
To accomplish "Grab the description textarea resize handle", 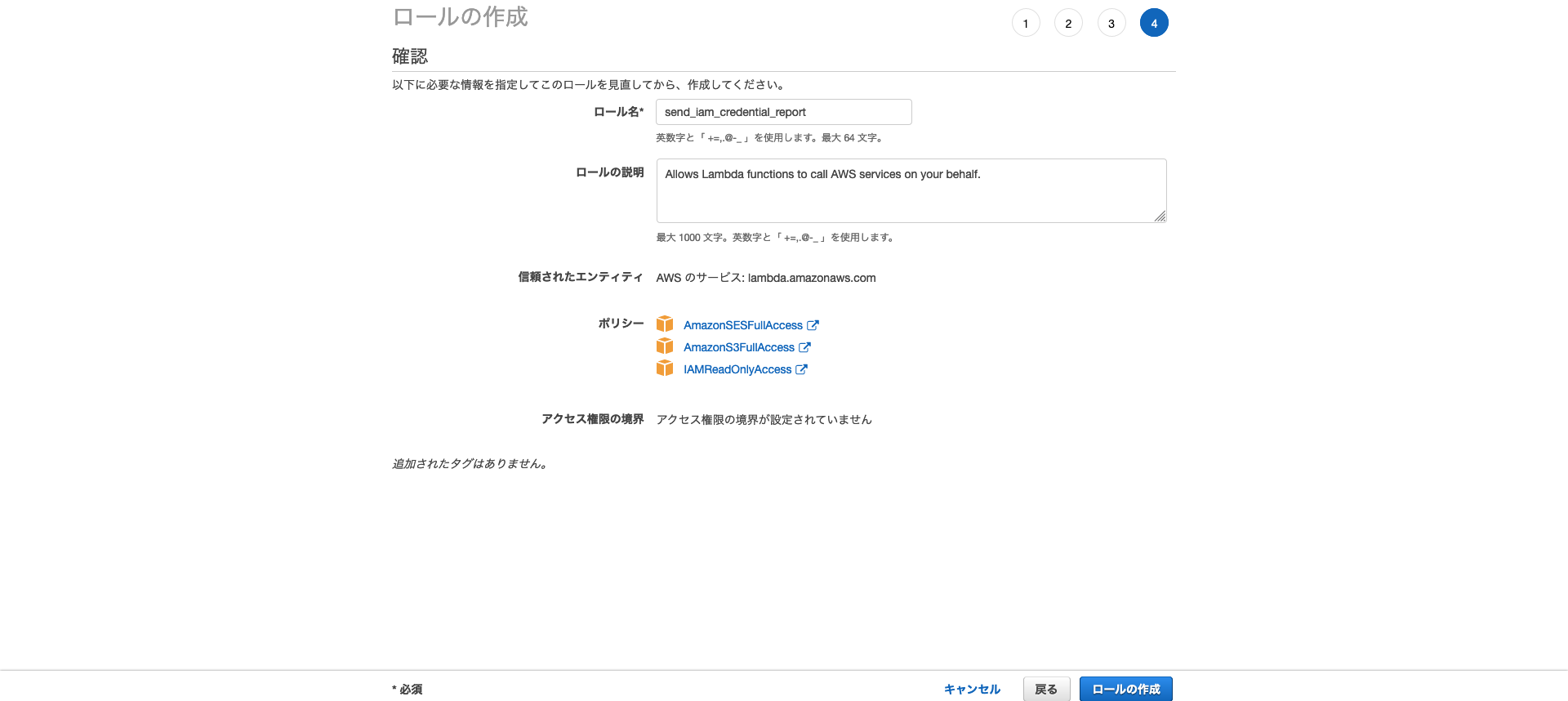I will pos(1160,216).
